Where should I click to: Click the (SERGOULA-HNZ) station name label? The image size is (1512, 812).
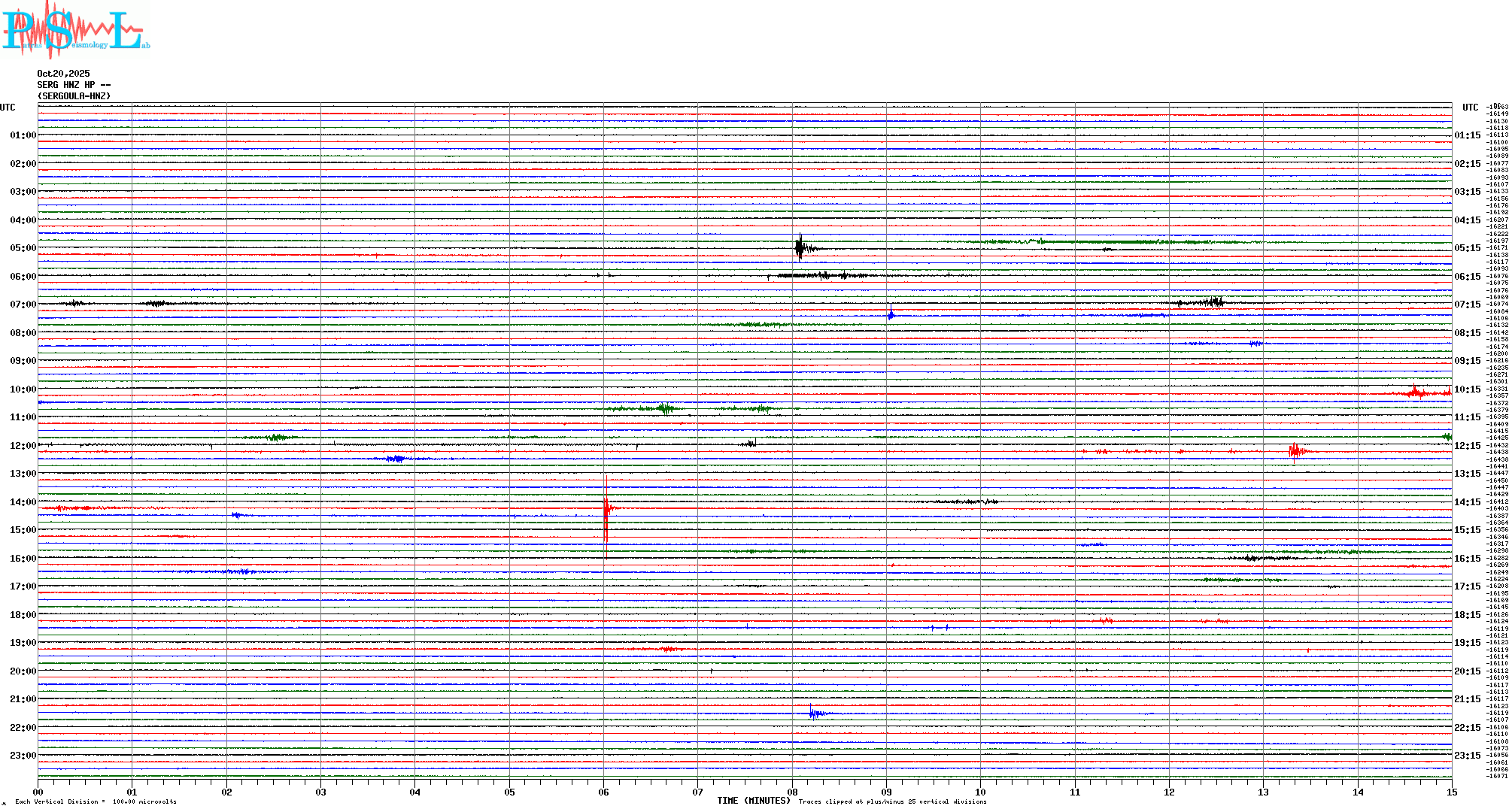click(74, 96)
